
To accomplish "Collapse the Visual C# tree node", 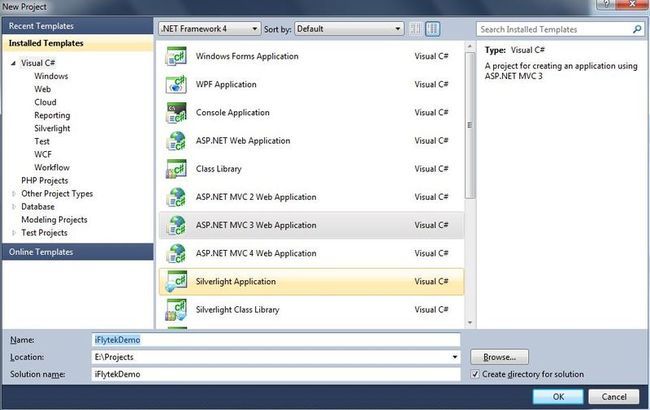I will tap(13, 63).
